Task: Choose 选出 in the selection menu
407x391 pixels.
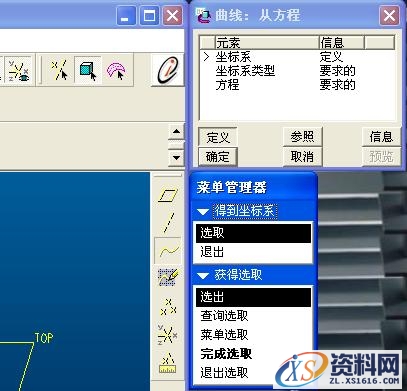Action: coord(253,297)
